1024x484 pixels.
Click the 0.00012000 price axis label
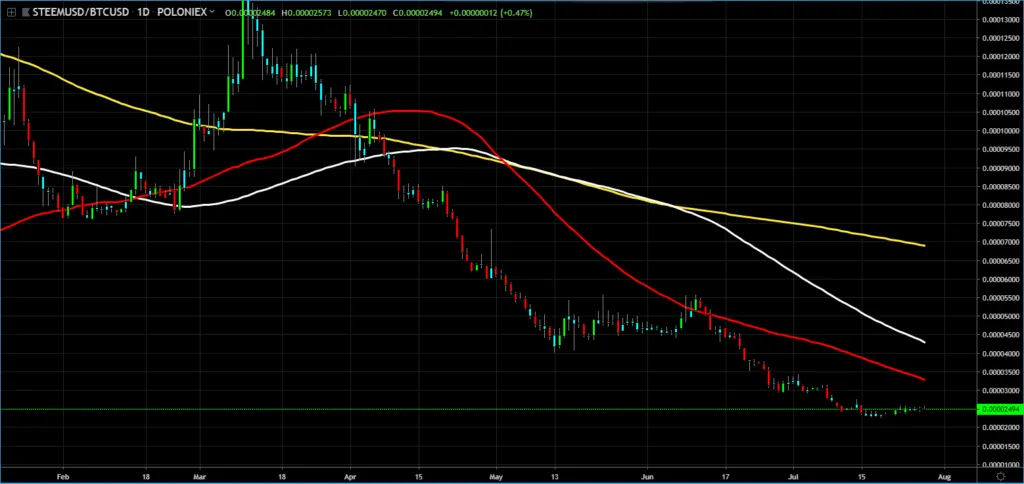tap(1000, 56)
